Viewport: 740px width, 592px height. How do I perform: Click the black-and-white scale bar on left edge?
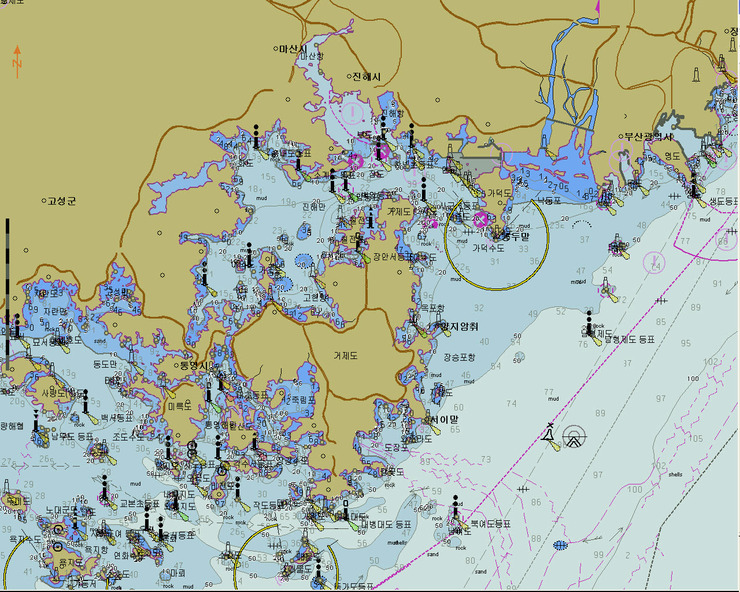(6, 290)
